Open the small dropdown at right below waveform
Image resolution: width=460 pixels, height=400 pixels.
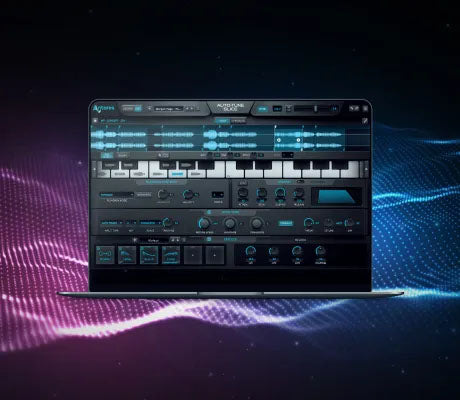point(288,155)
